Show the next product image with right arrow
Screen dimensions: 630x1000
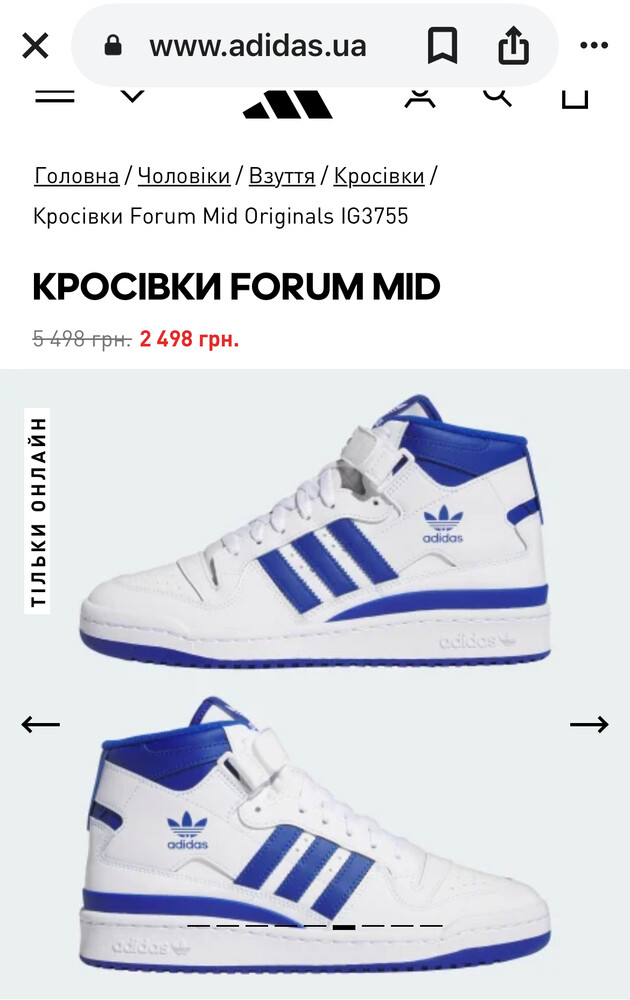589,724
